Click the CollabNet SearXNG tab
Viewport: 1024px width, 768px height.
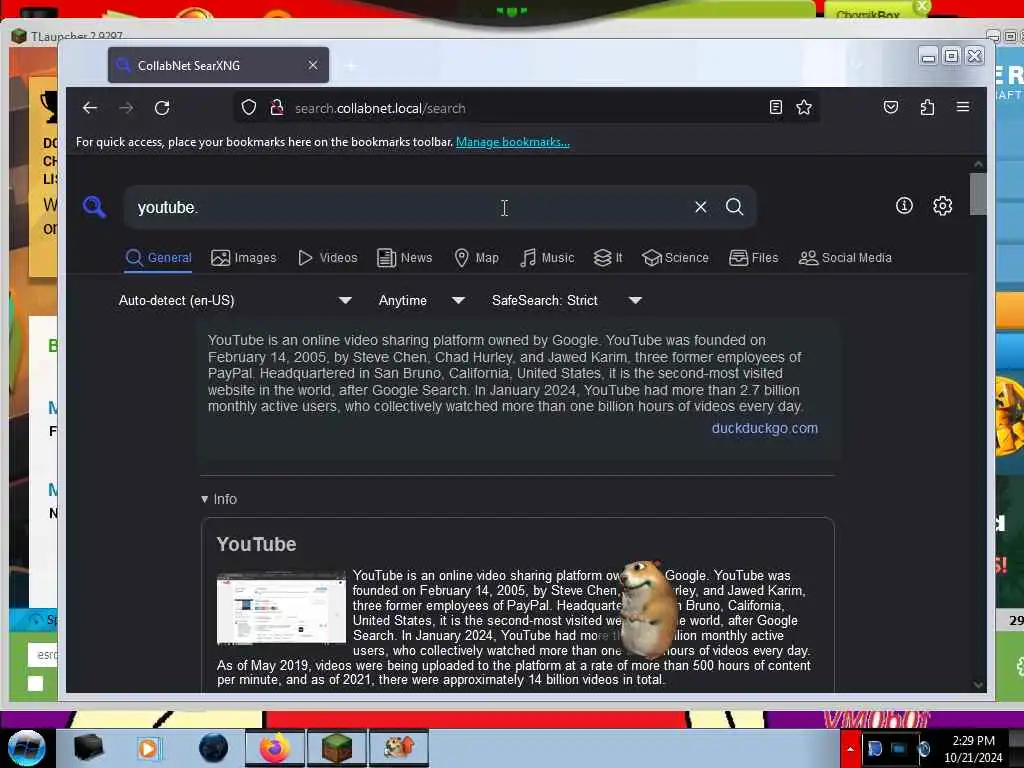[218, 65]
